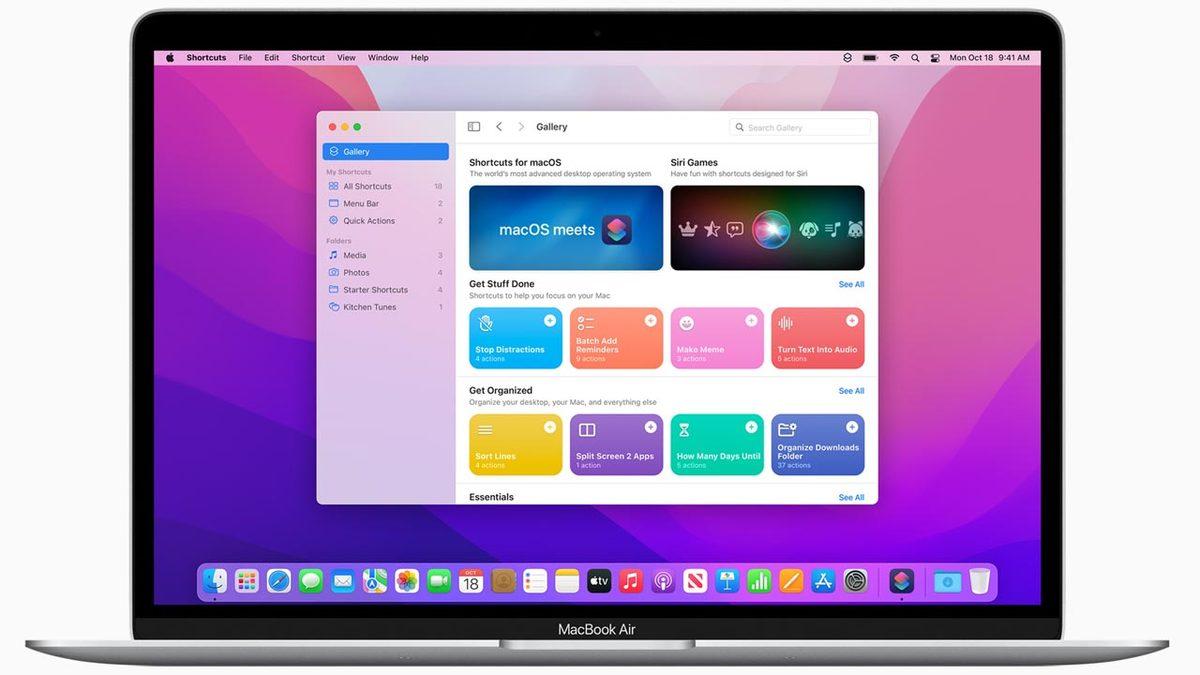Click See All in the Get Organized section

click(851, 390)
